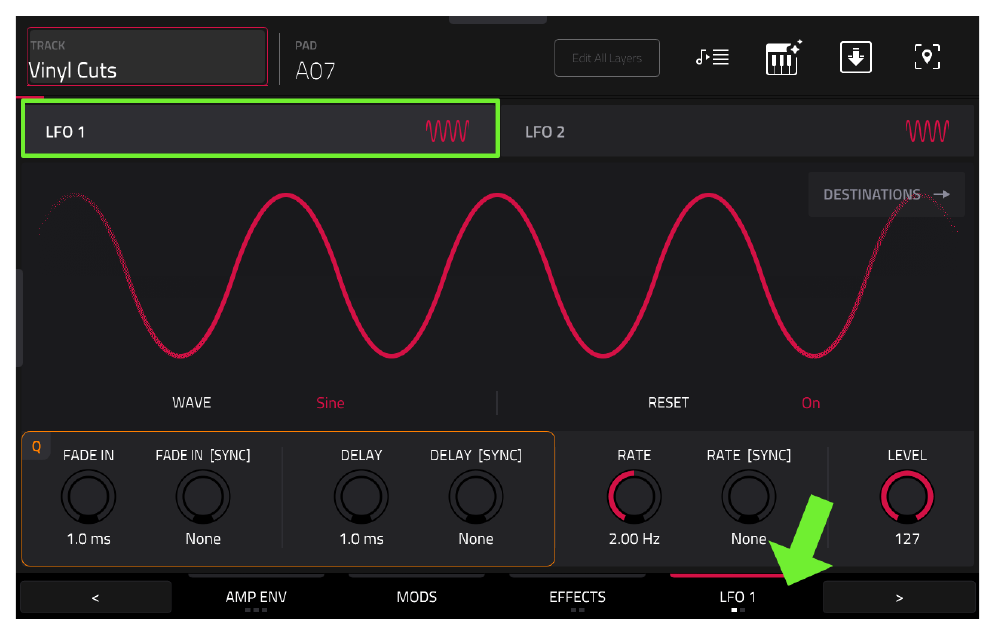Screen dimensions: 996x636
Task: Click the RATE knob
Action: [x=634, y=497]
